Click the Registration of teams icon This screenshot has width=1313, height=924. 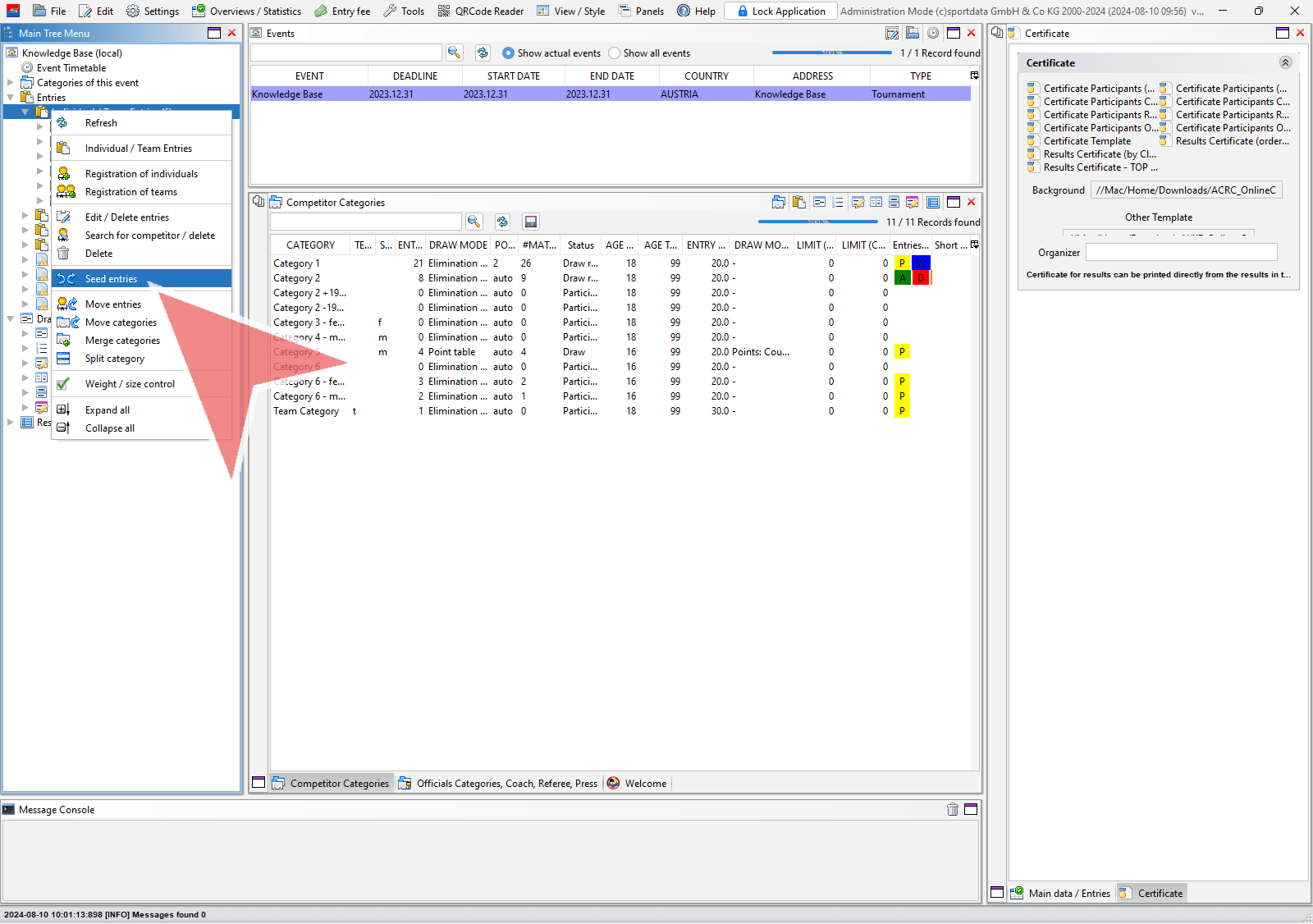pos(66,192)
